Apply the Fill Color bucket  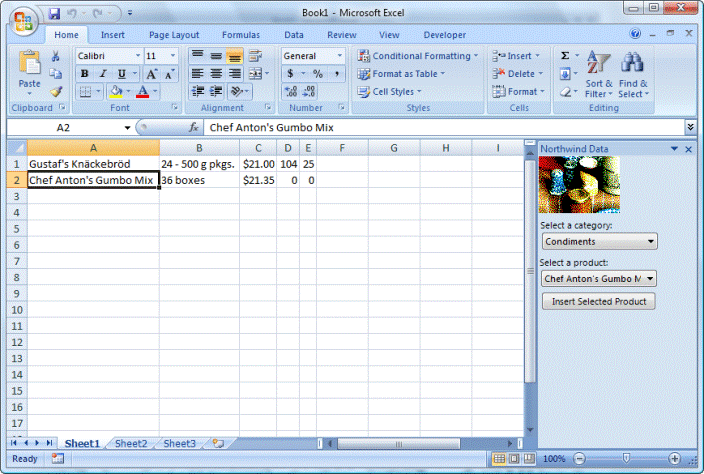(116, 92)
